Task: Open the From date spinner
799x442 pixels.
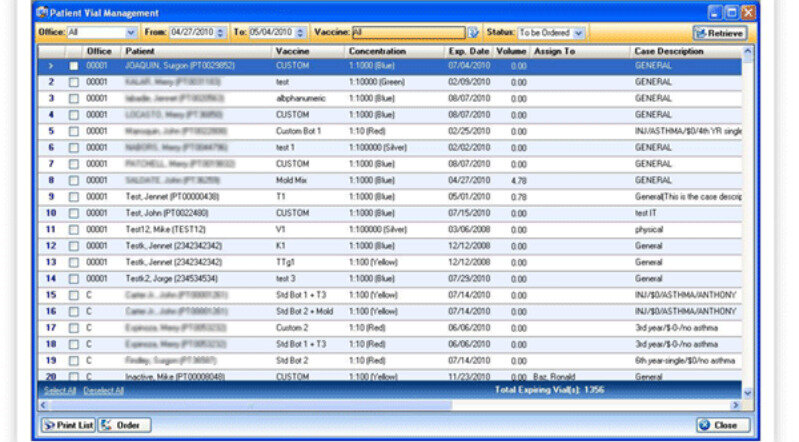Action: click(221, 33)
